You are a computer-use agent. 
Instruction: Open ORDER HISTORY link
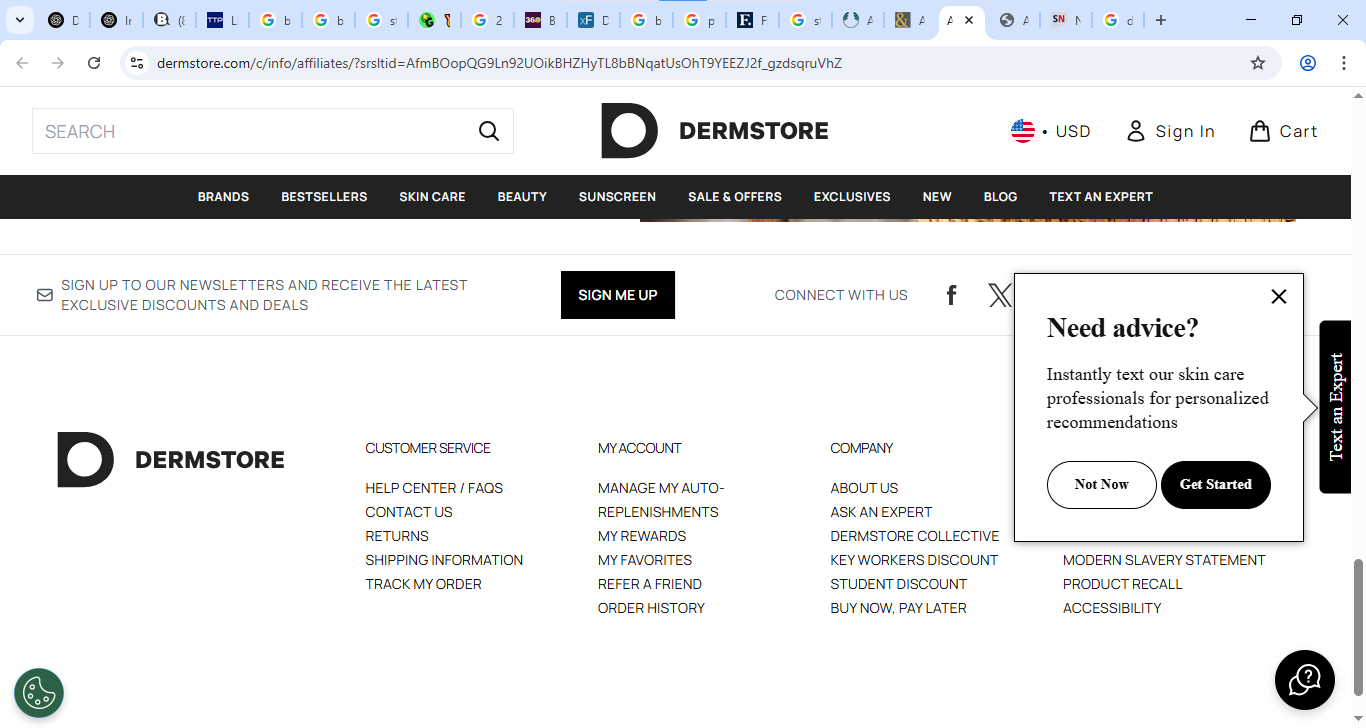651,608
